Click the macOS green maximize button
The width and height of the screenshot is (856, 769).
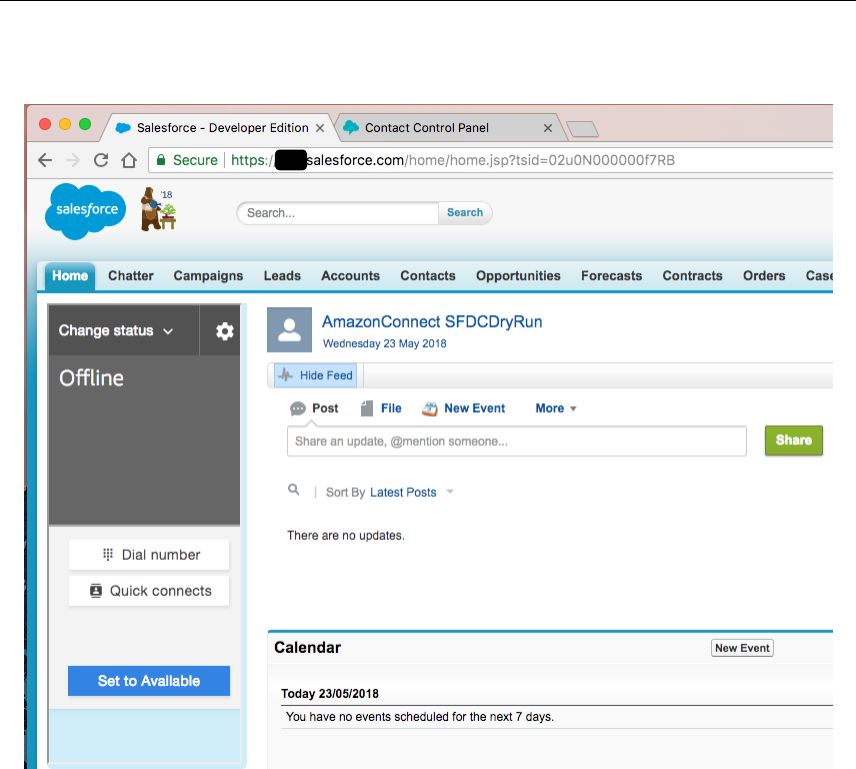click(x=85, y=124)
